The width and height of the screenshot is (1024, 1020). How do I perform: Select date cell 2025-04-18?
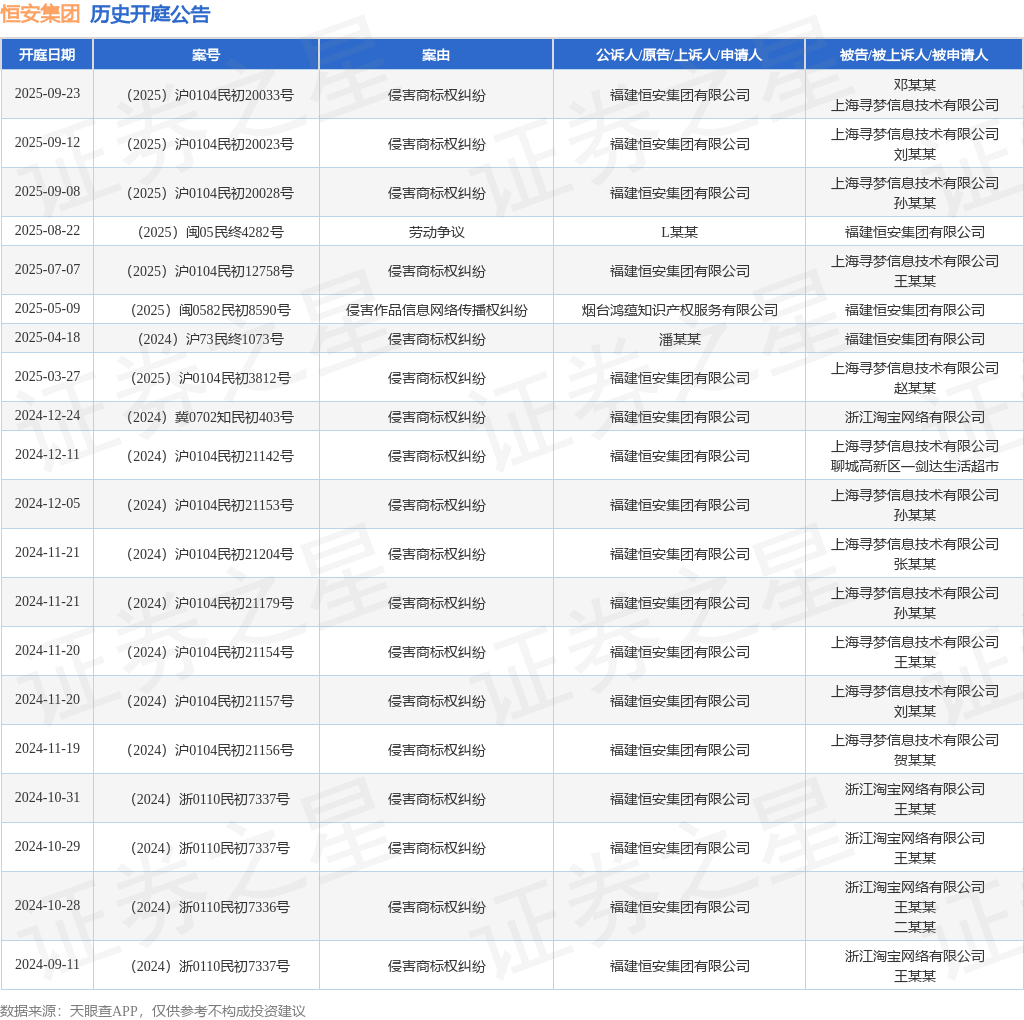tap(48, 338)
